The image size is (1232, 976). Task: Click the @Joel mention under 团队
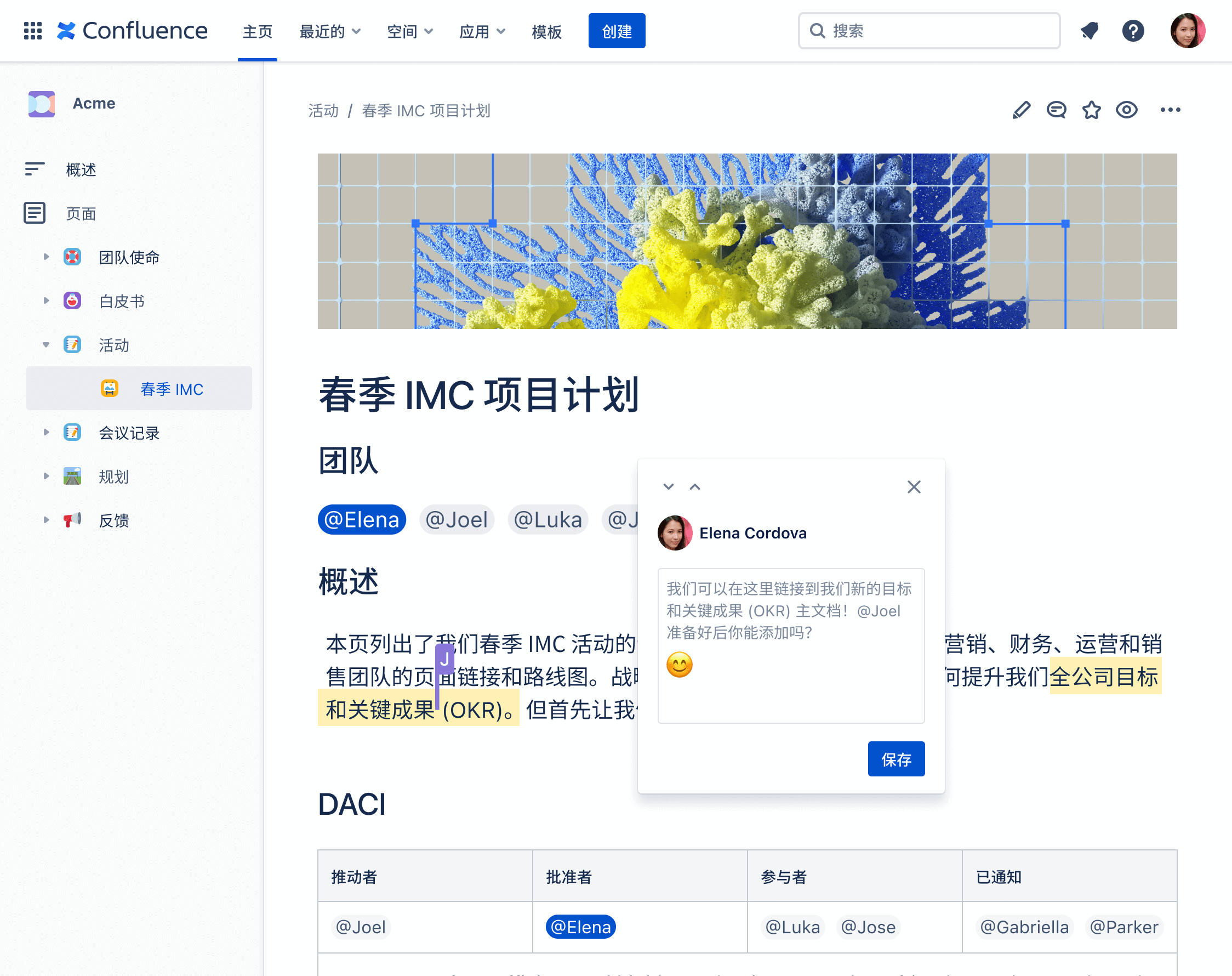pos(457,519)
